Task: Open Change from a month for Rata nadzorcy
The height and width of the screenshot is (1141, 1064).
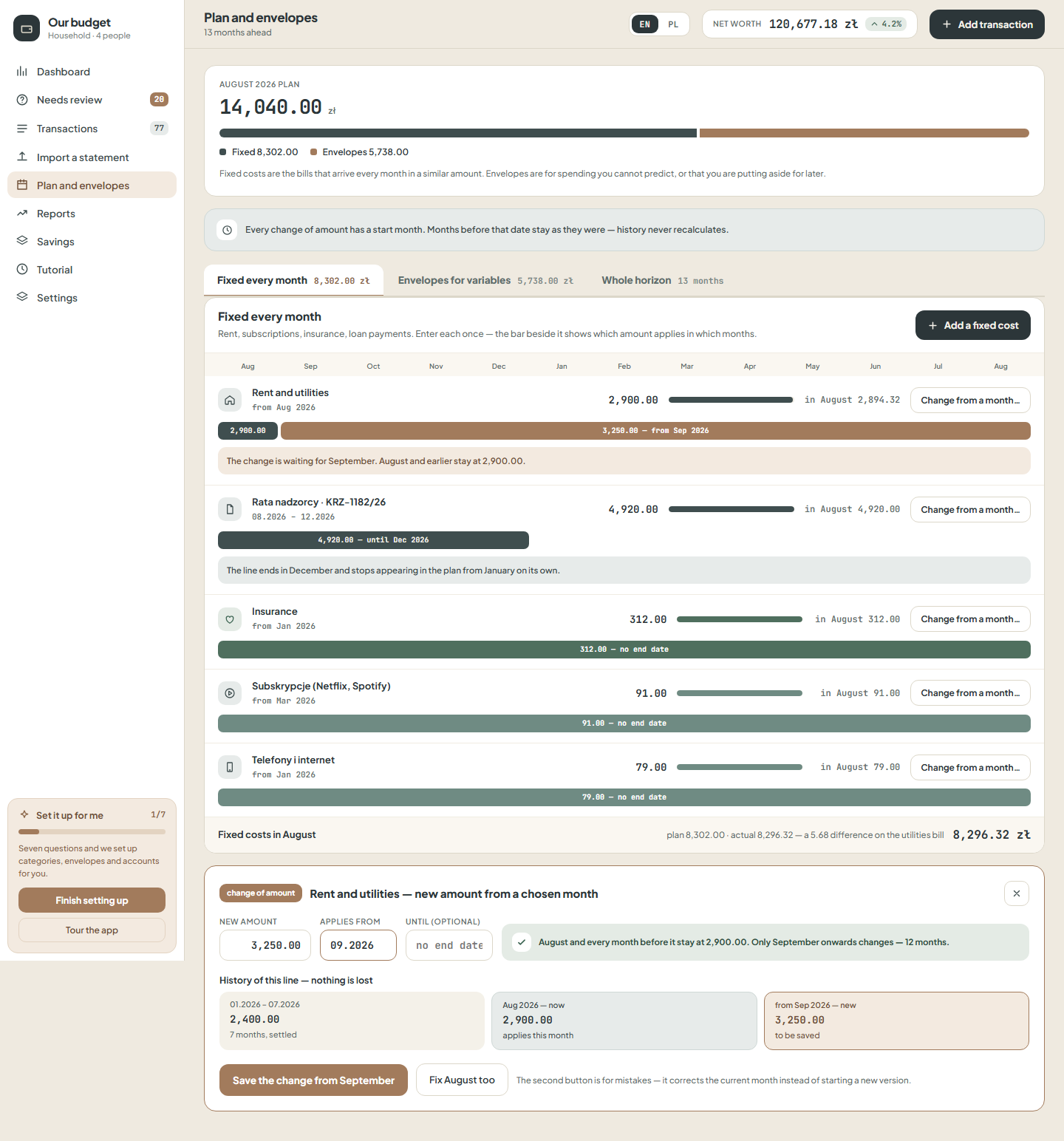Action: click(x=970, y=509)
